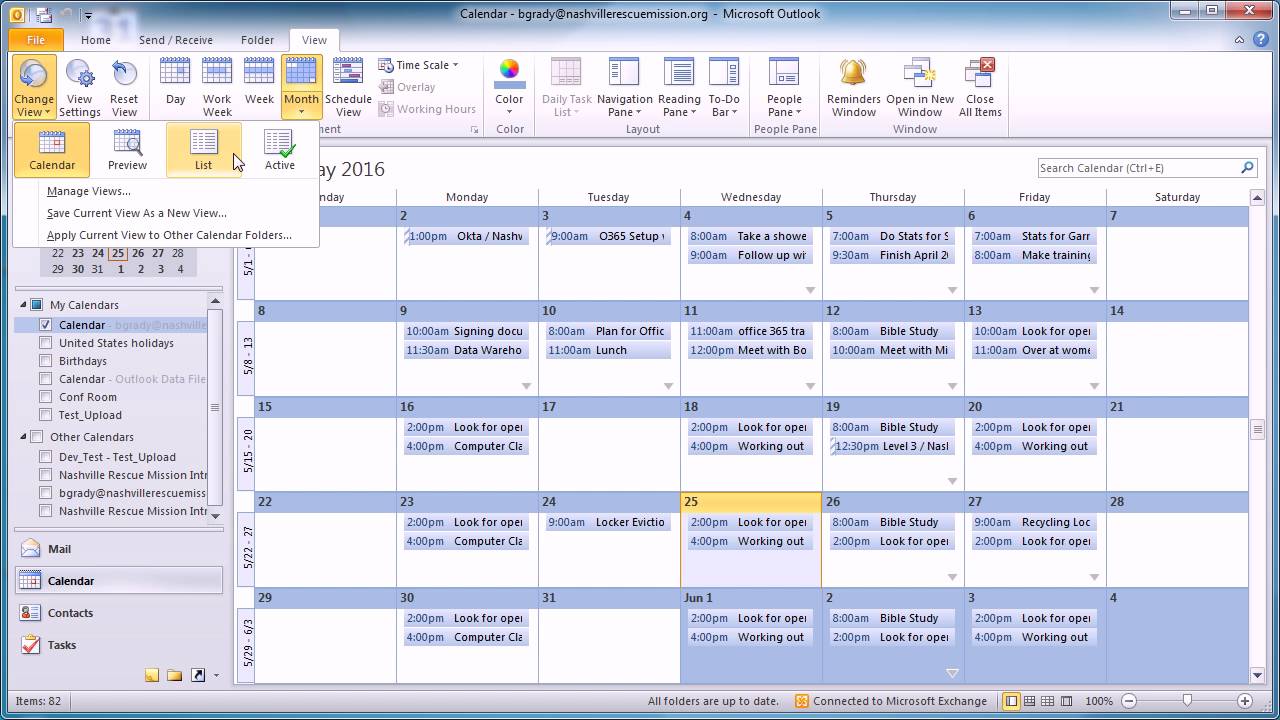
Task: Open the Time Scale dropdown
Action: click(x=418, y=65)
